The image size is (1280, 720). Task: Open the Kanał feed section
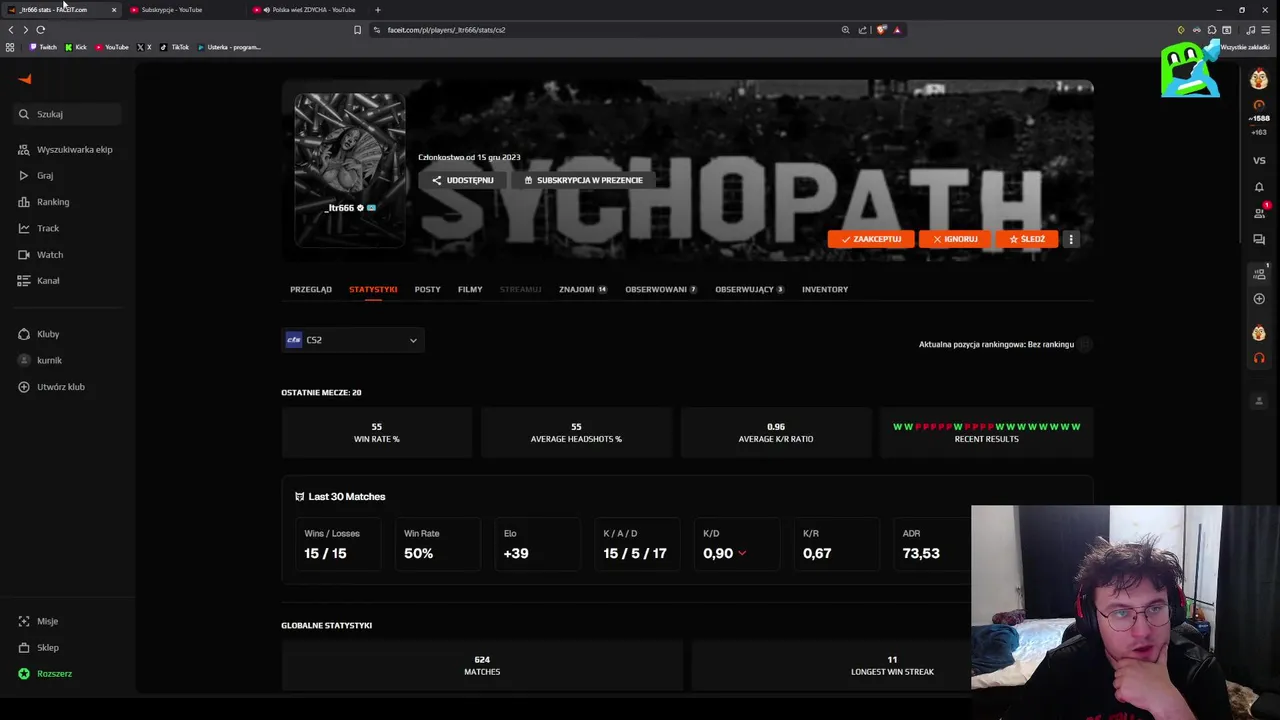coord(39,281)
